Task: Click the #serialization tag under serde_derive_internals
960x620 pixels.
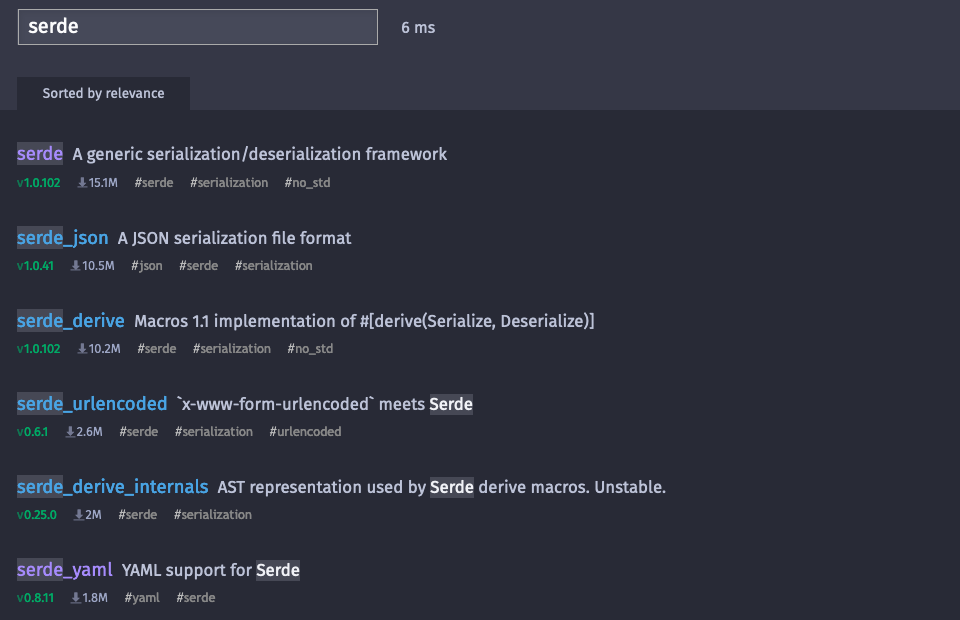Action: pyautogui.click(x=212, y=515)
